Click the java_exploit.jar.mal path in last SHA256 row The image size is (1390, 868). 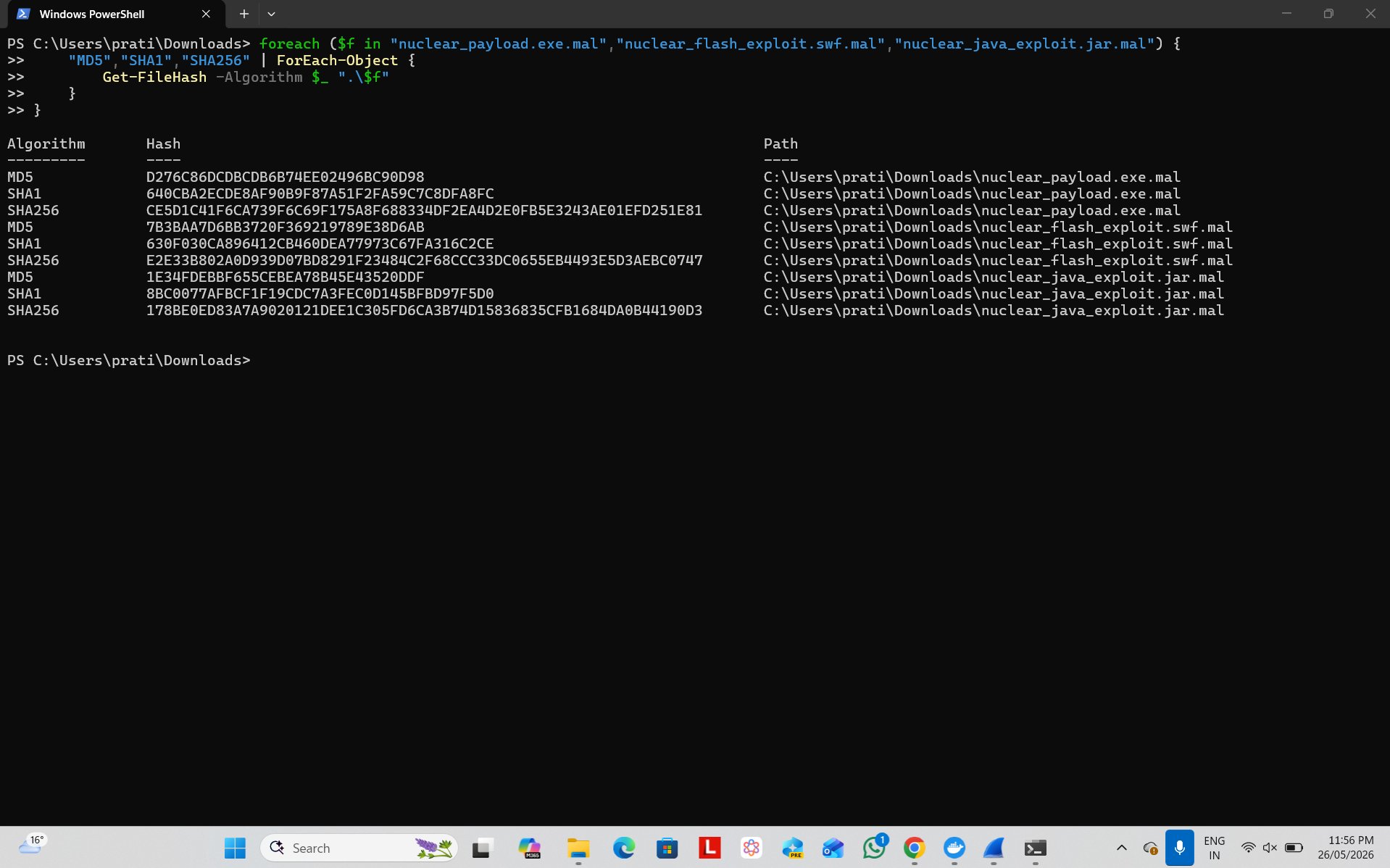(x=994, y=310)
